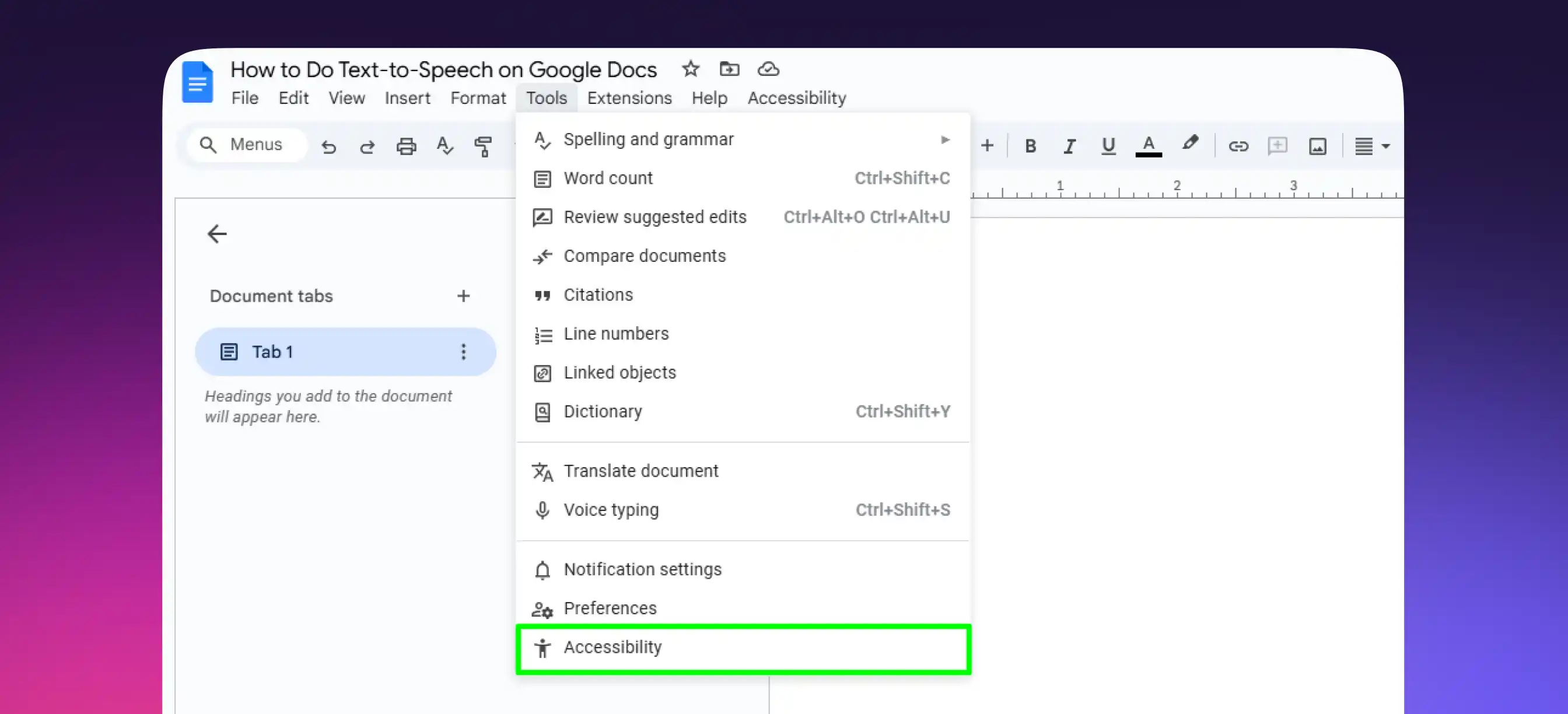Insert an image
The width and height of the screenshot is (1568, 714).
click(x=1317, y=145)
